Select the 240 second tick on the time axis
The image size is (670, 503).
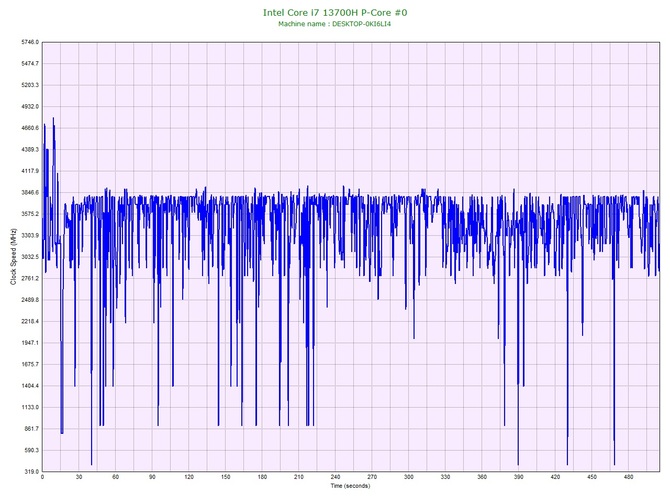pyautogui.click(x=335, y=478)
